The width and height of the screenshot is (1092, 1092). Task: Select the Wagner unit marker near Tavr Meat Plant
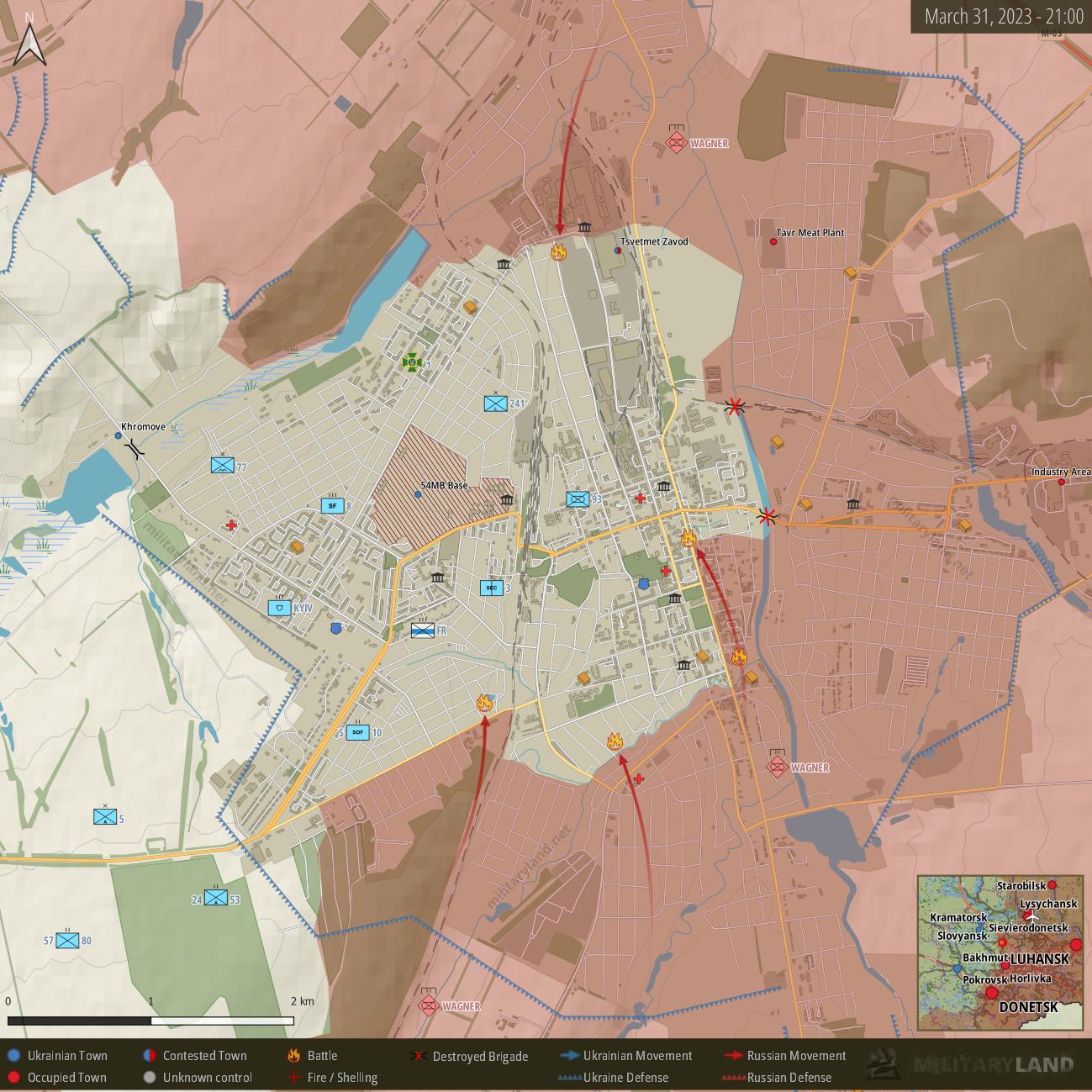[x=677, y=141]
